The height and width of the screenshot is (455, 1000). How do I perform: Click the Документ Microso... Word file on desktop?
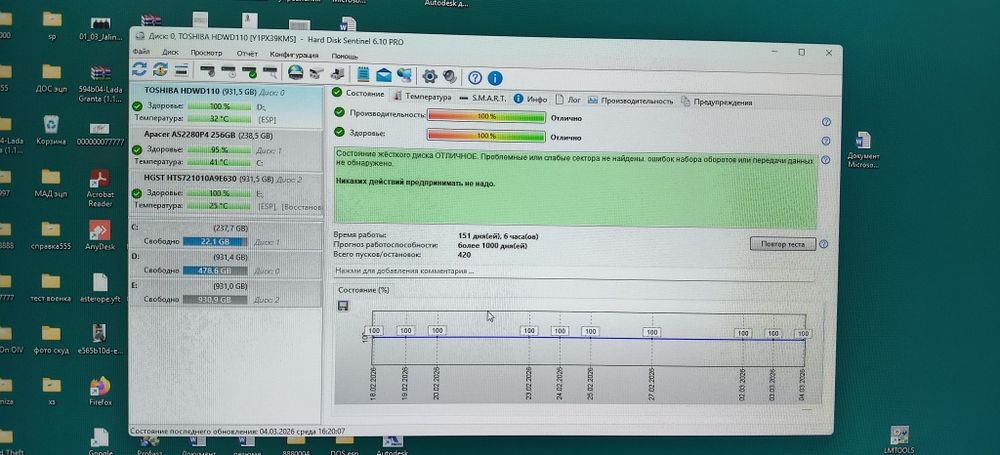863,151
